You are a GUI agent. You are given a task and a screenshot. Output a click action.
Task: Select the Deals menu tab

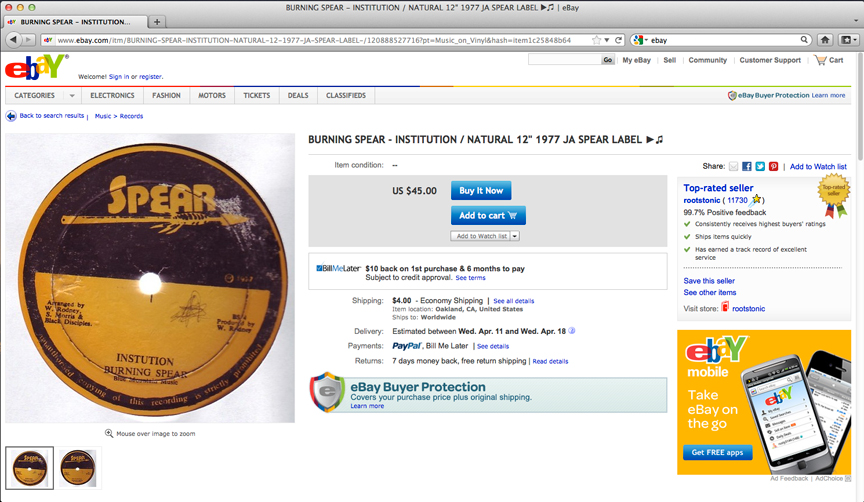[x=298, y=95]
